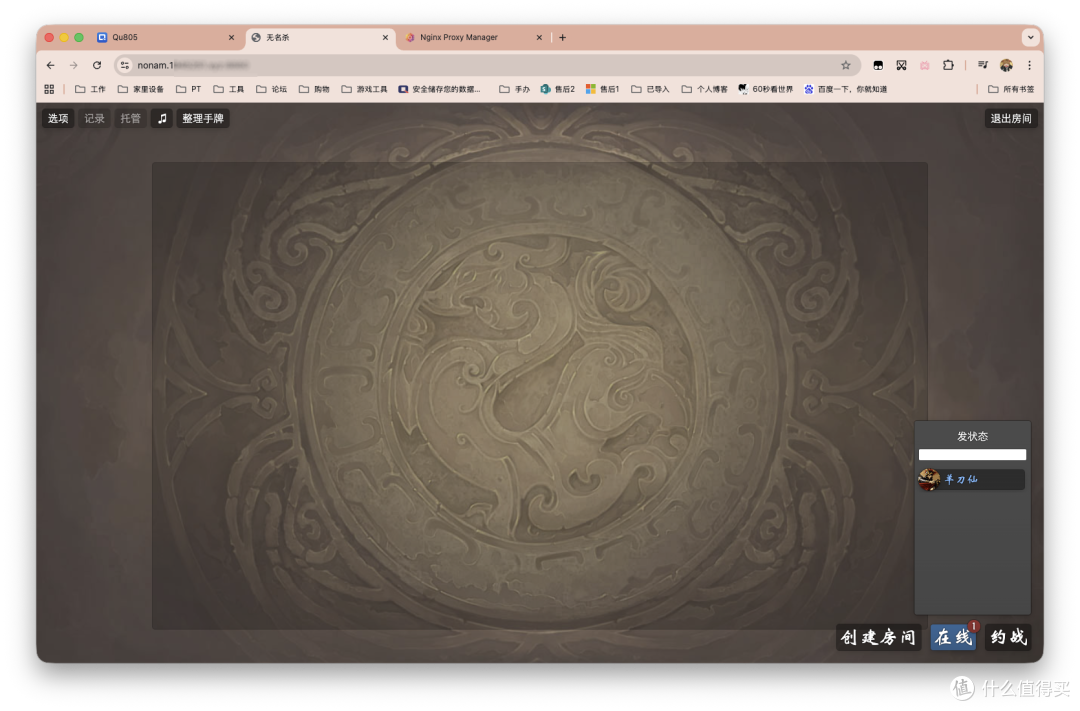The height and width of the screenshot is (711, 1080).
Task: Open the media control playlist icon
Action: pos(983,65)
